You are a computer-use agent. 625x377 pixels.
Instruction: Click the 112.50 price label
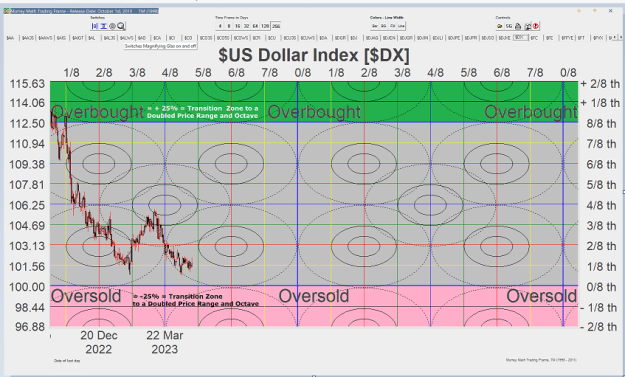tap(27, 124)
